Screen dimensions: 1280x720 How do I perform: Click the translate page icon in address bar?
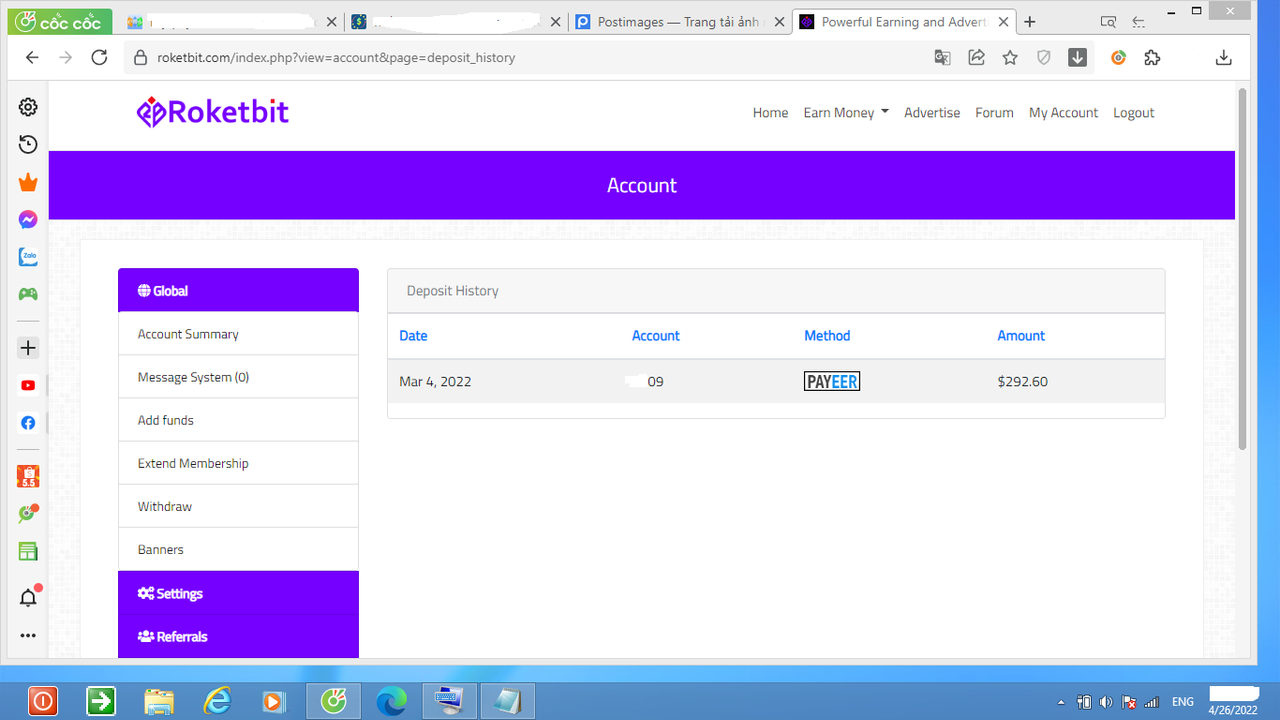click(x=942, y=58)
